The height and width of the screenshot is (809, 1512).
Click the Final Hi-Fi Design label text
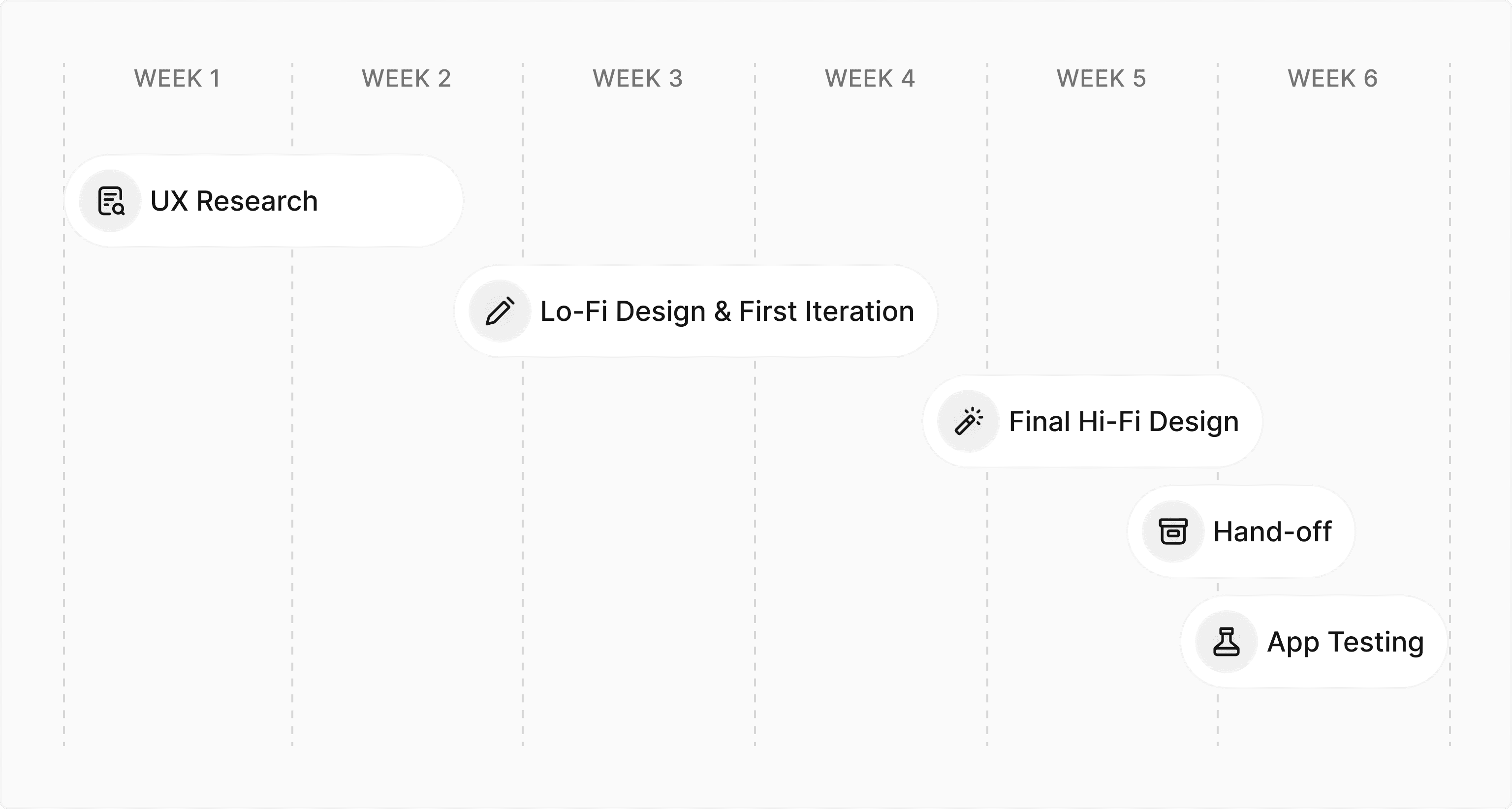1124,422
